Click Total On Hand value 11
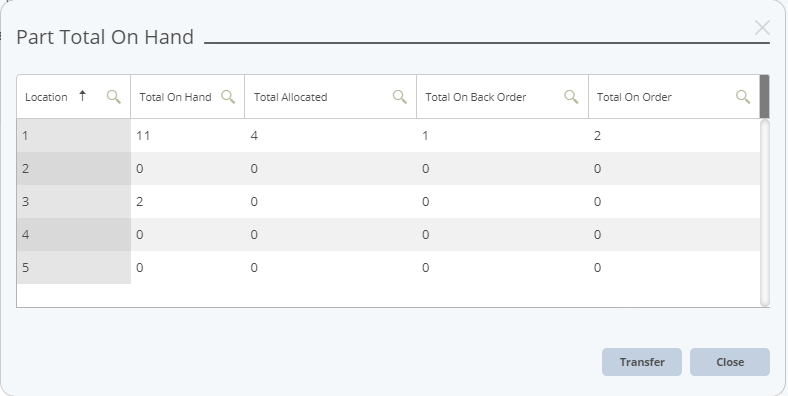 (143, 136)
